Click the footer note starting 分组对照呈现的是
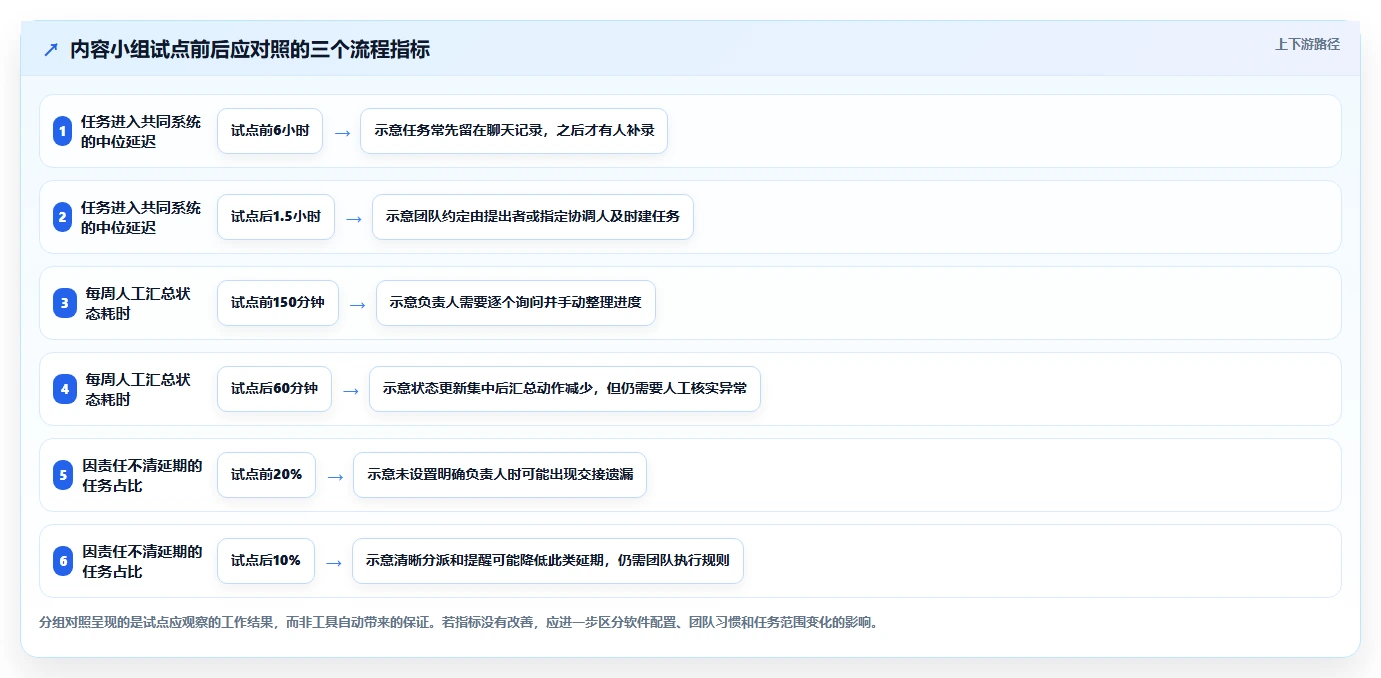The height and width of the screenshot is (678, 1381). [x=460, y=622]
